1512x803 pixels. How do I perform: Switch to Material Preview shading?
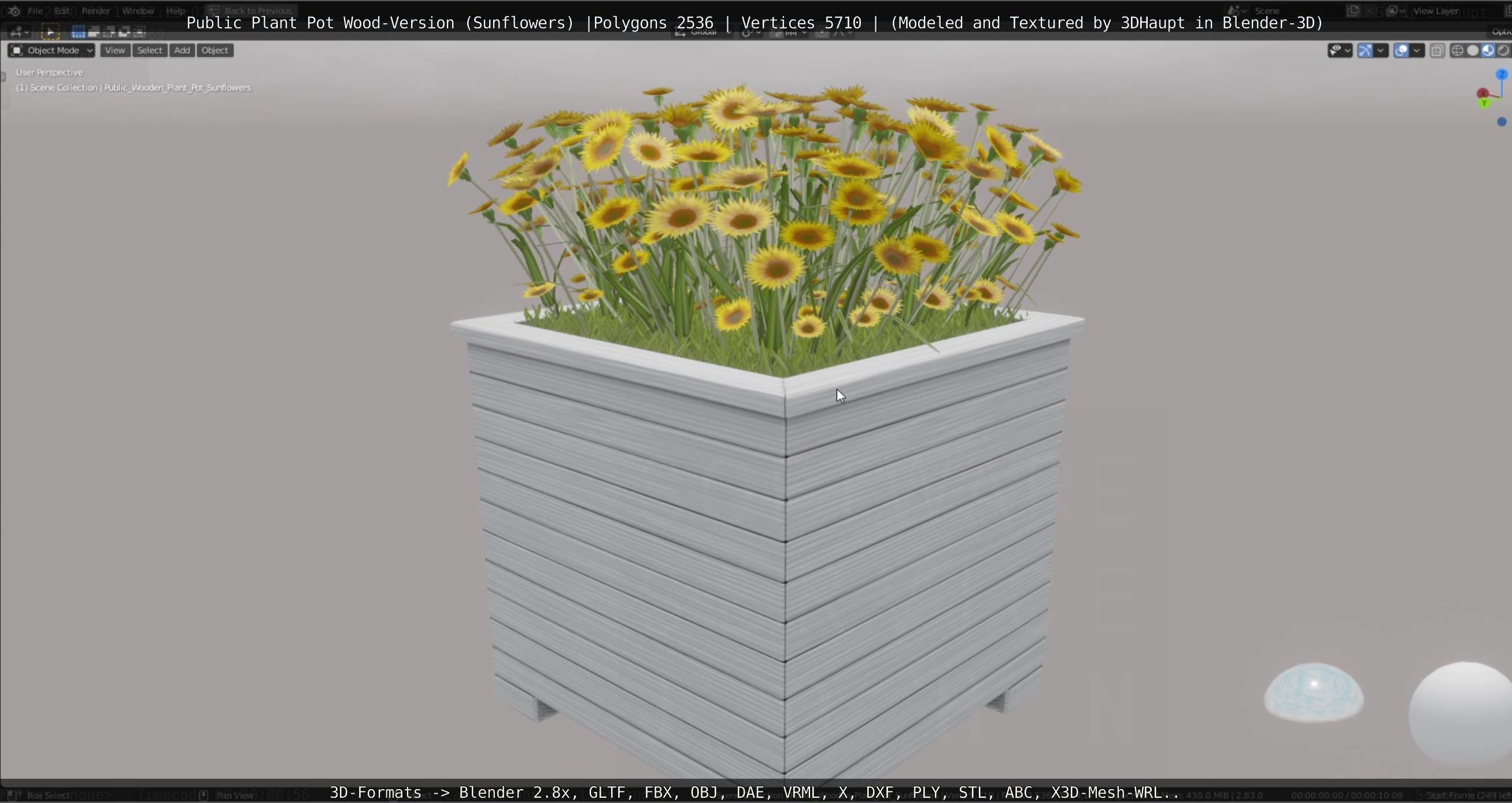[x=1488, y=50]
